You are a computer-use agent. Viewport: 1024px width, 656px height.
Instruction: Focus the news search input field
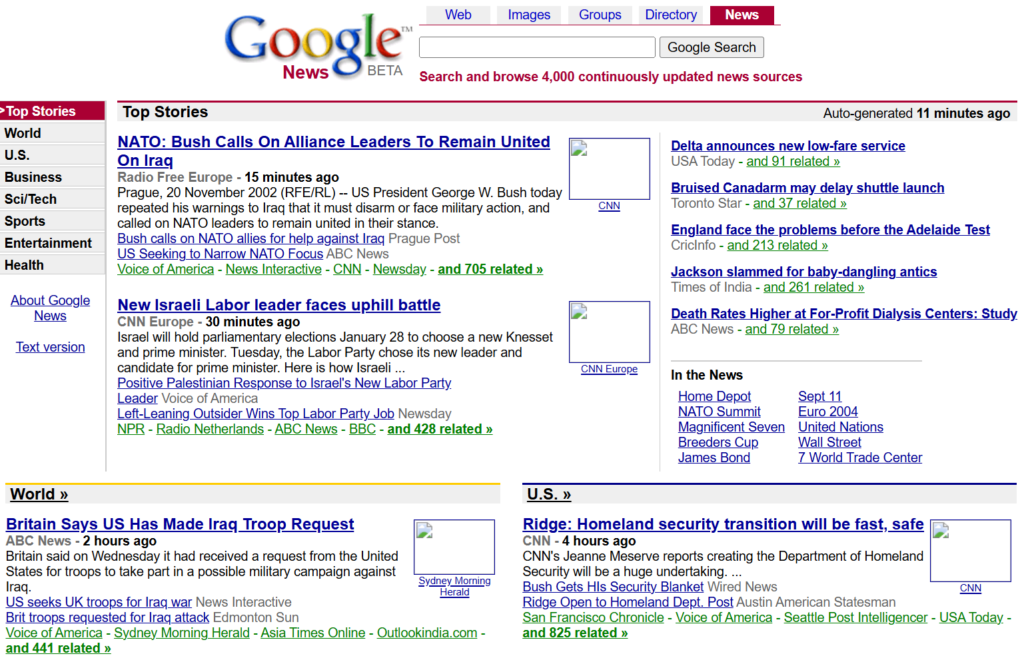tap(537, 47)
